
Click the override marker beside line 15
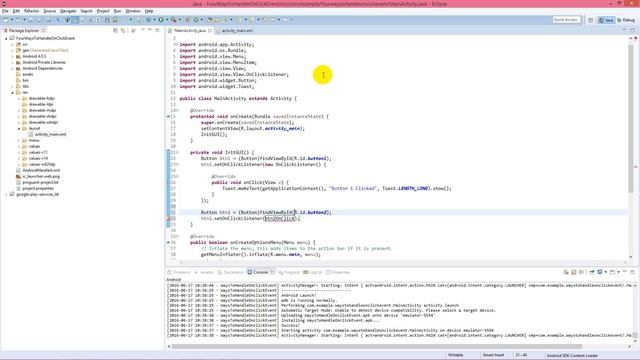coord(168,116)
